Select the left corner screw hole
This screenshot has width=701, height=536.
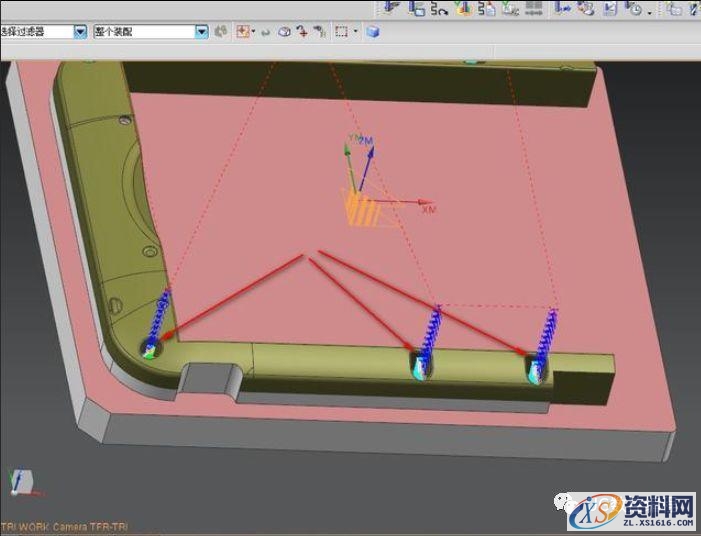point(150,348)
